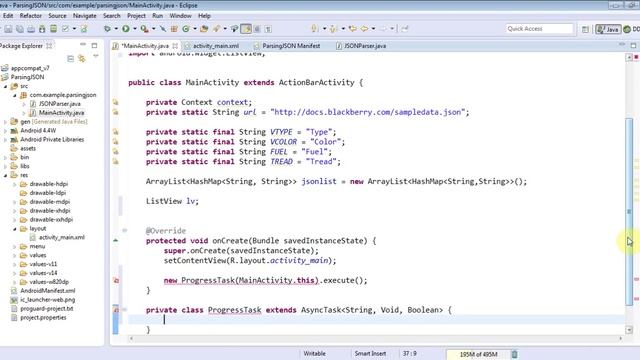Image resolution: width=640 pixels, height=360 pixels.
Task: Click the Open Perspective icon
Action: pos(585,29)
